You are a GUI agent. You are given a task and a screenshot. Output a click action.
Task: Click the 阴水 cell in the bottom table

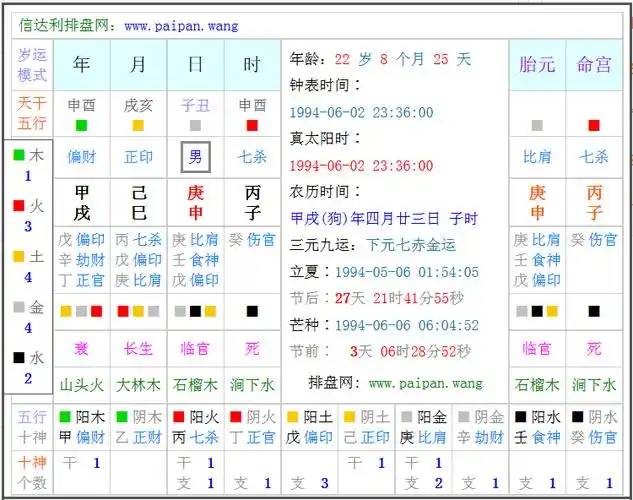coord(594,417)
